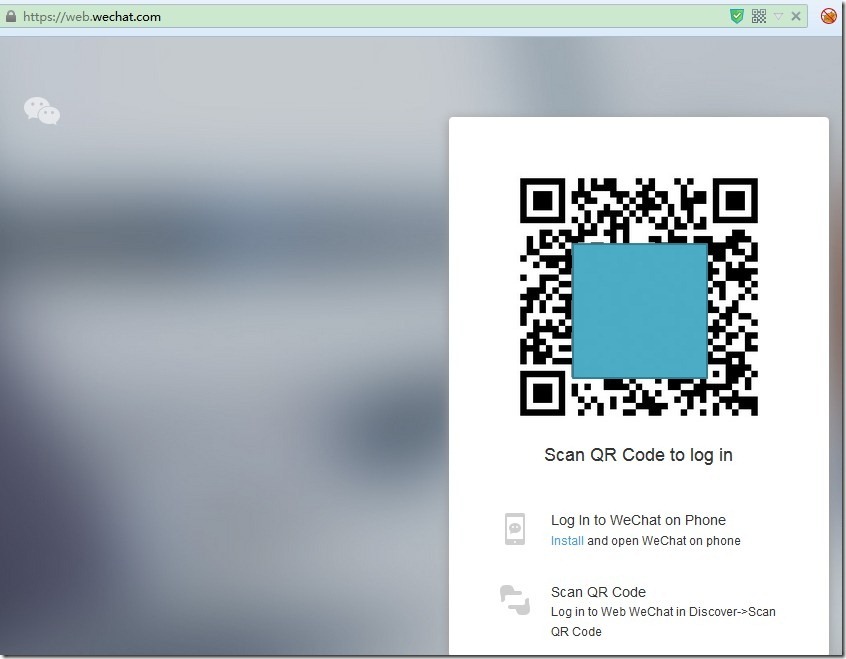The width and height of the screenshot is (846, 659).
Task: Click the phone with chat bubble icon
Action: (x=515, y=529)
